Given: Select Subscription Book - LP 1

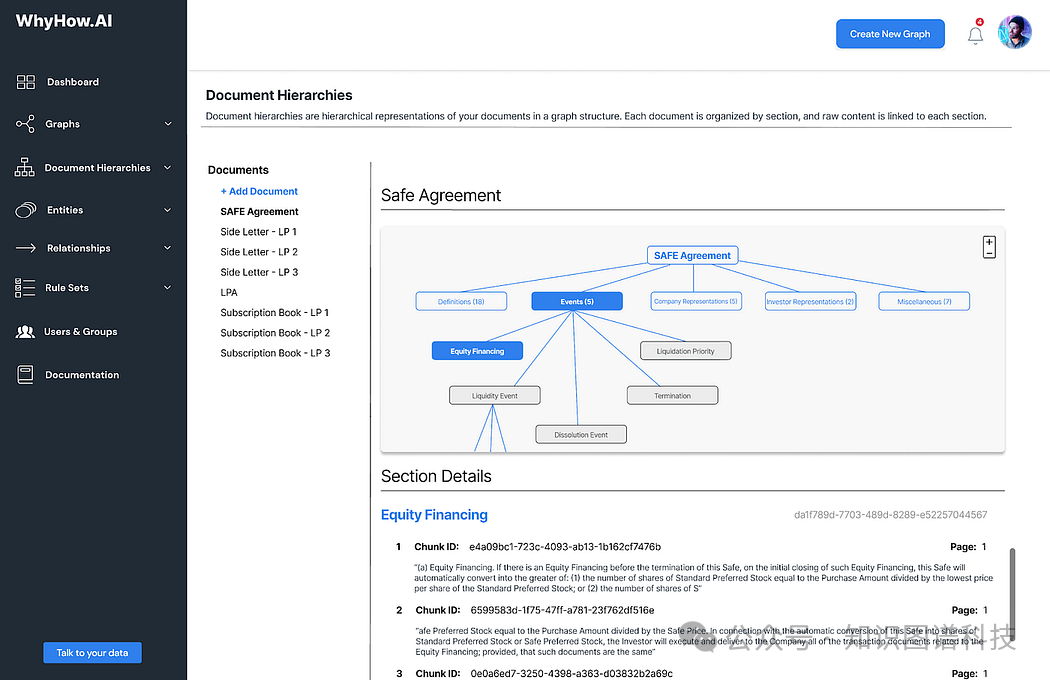Looking at the screenshot, I should pyautogui.click(x=275, y=313).
